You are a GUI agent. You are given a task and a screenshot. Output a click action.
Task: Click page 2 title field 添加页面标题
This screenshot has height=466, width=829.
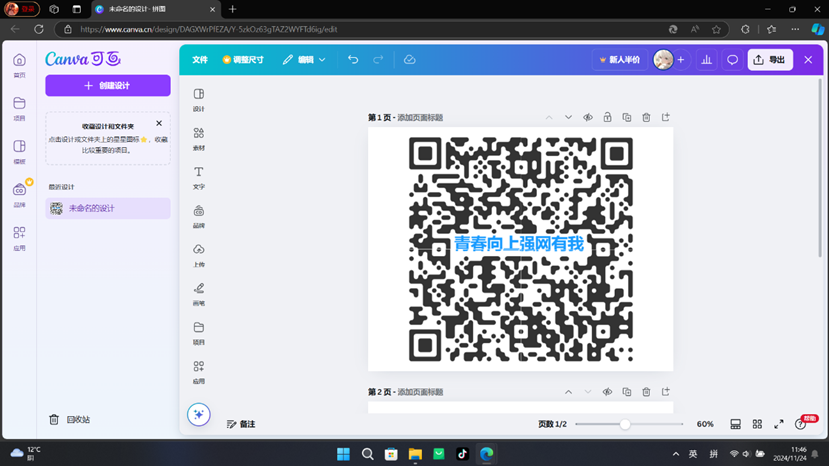420,392
